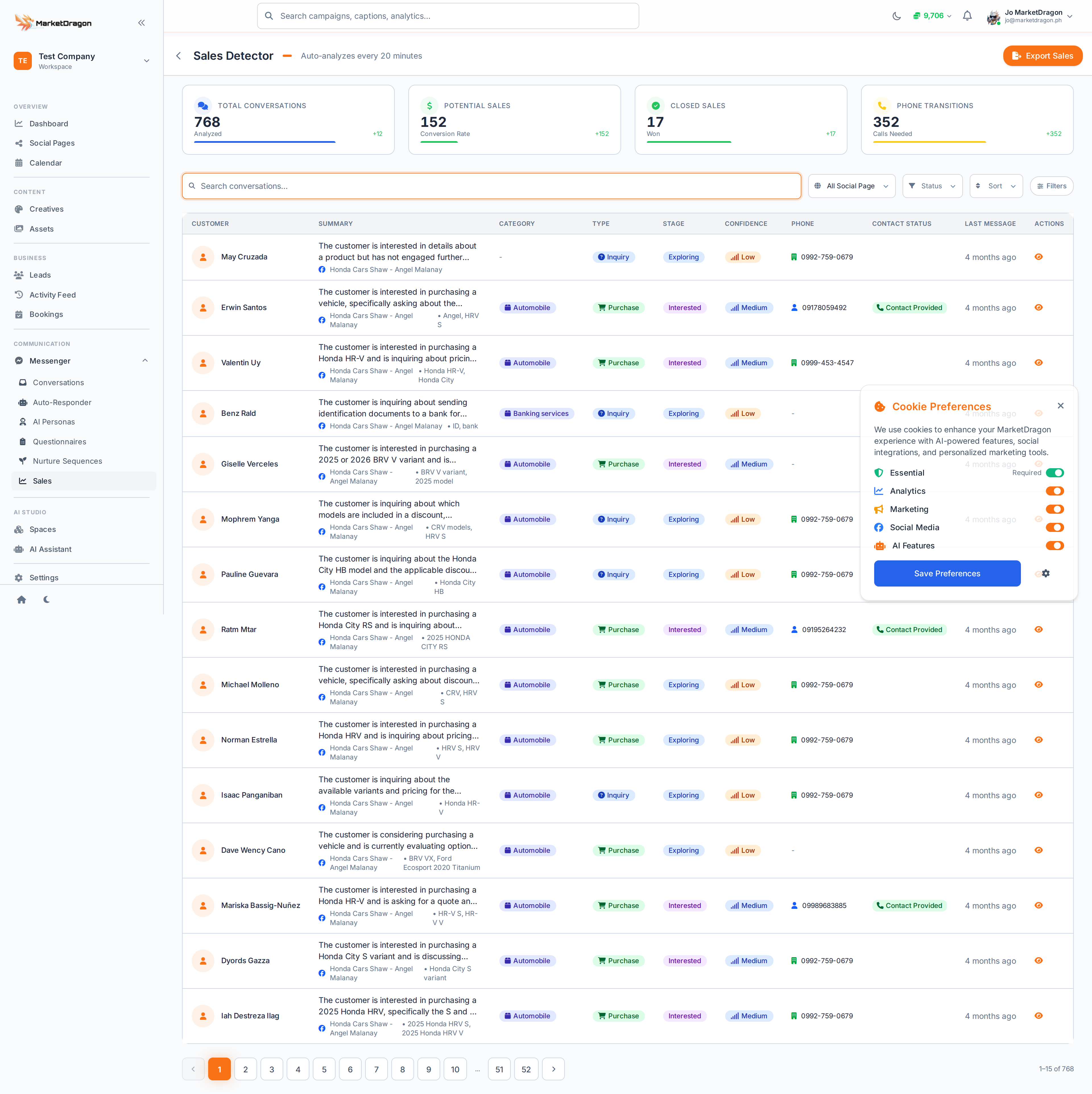Click Erwin Santos phone number 09178059492
The width and height of the screenshot is (1092, 1094).
[x=824, y=307]
